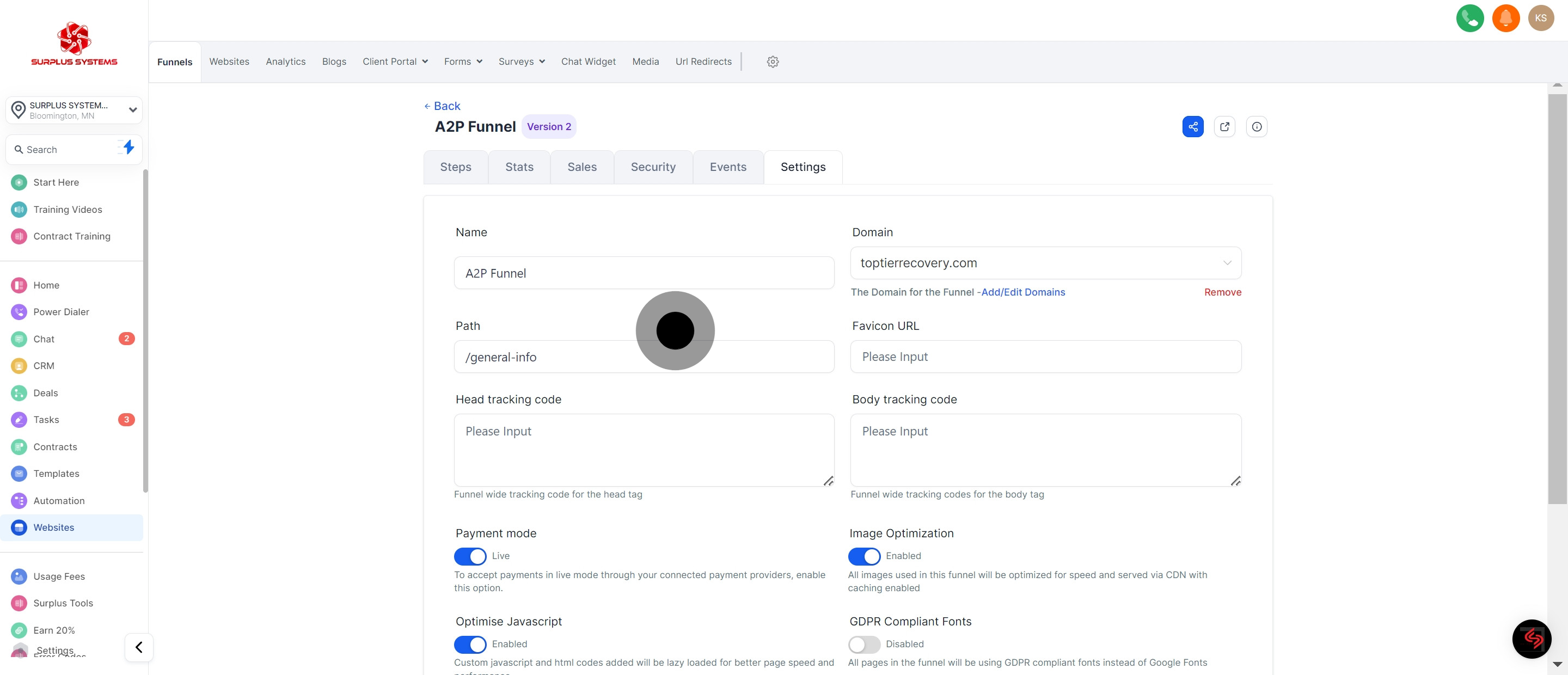Open funnel in new tab icon

pyautogui.click(x=1224, y=127)
